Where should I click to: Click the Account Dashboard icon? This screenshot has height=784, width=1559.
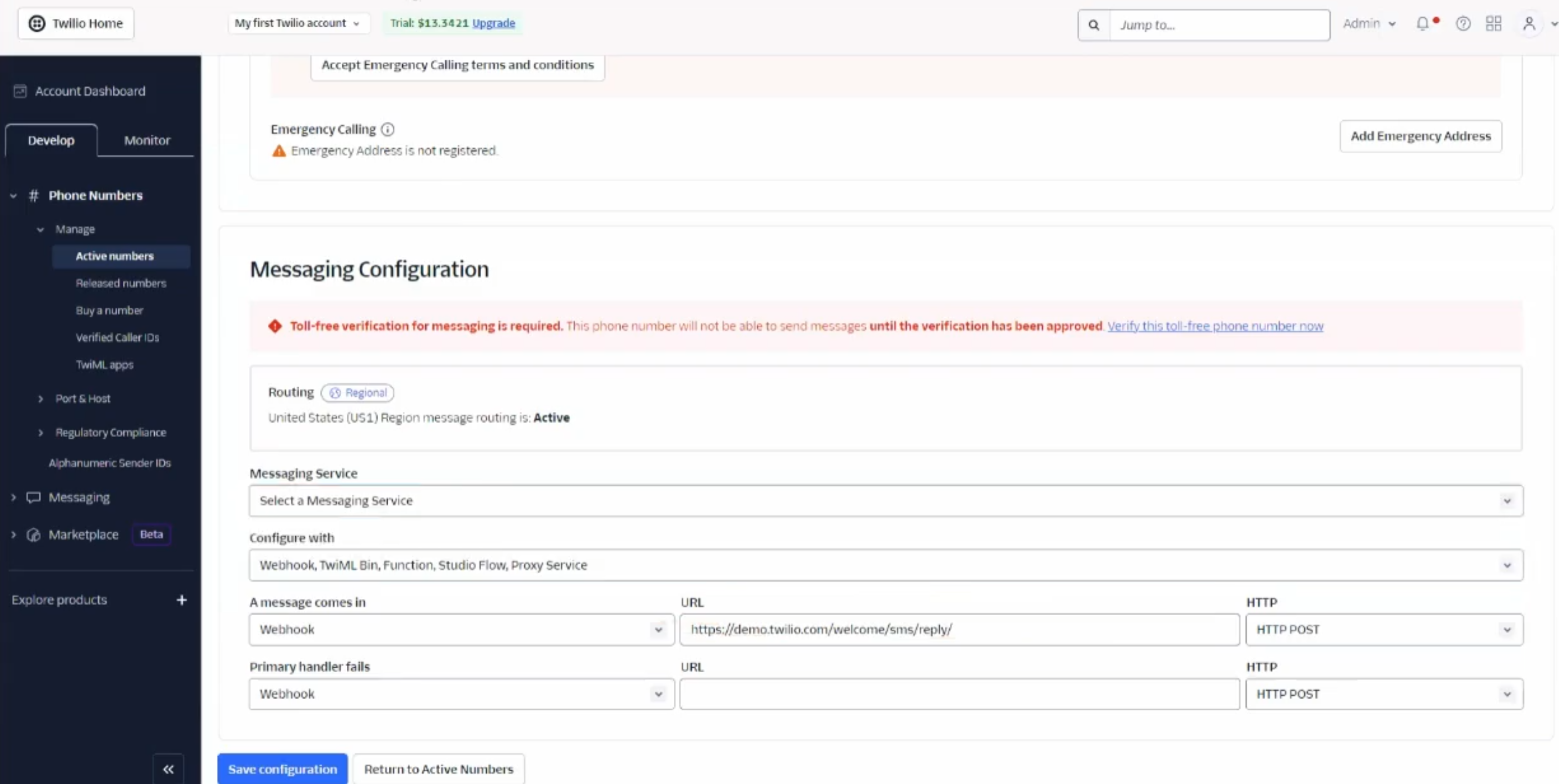click(x=20, y=91)
